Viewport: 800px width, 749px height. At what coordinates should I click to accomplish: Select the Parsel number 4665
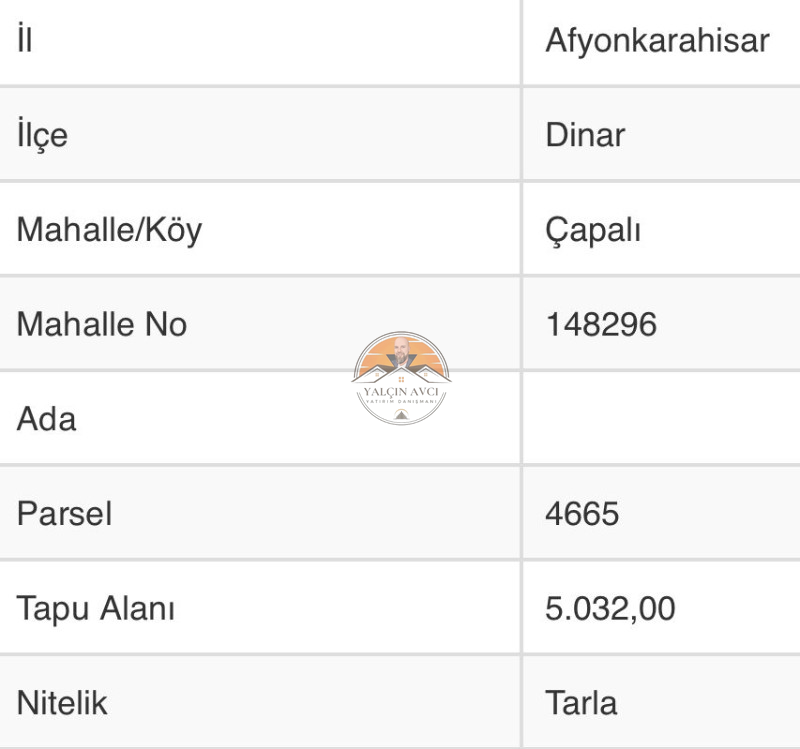click(x=582, y=514)
